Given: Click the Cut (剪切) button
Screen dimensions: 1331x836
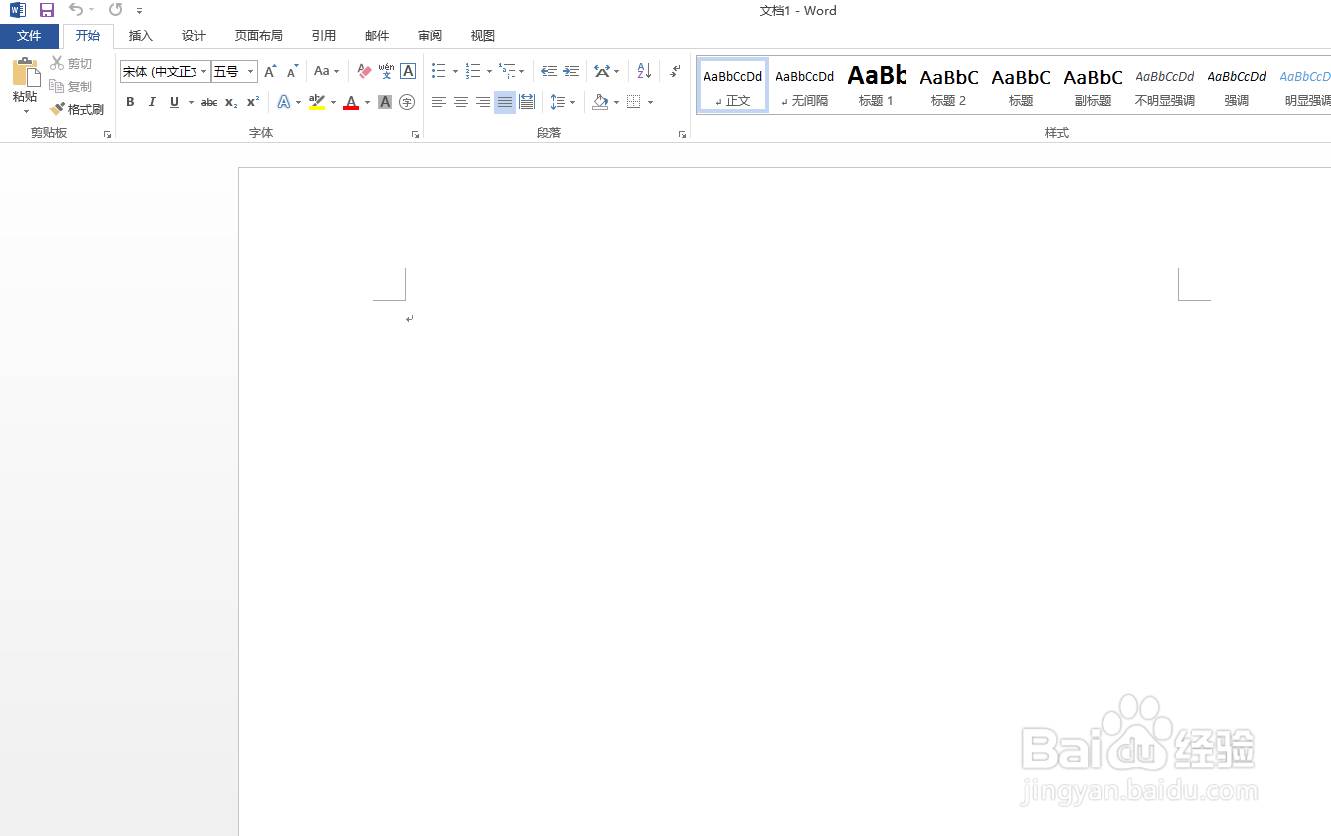Looking at the screenshot, I should (x=71, y=64).
